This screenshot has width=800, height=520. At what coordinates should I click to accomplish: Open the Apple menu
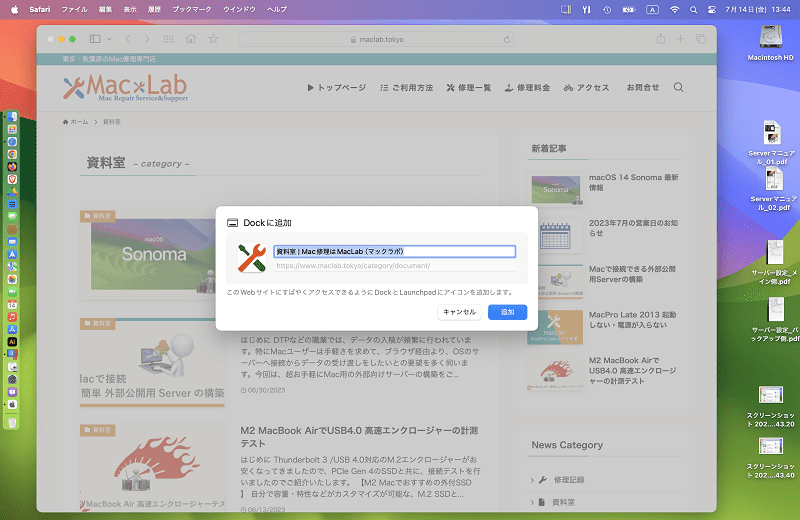click(14, 9)
